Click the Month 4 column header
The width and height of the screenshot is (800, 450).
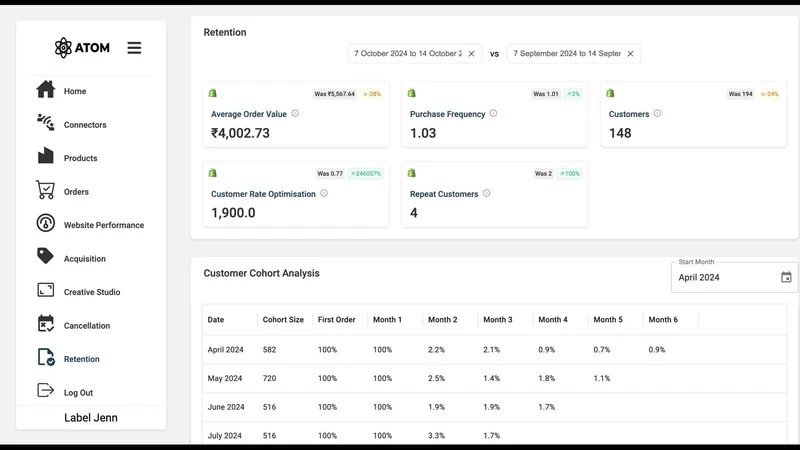click(x=553, y=320)
